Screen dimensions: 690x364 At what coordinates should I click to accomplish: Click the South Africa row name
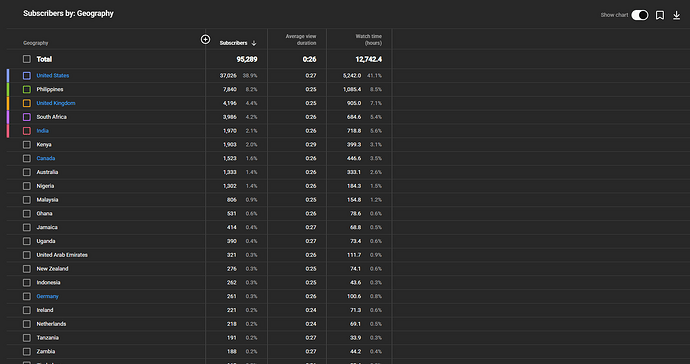[51, 117]
